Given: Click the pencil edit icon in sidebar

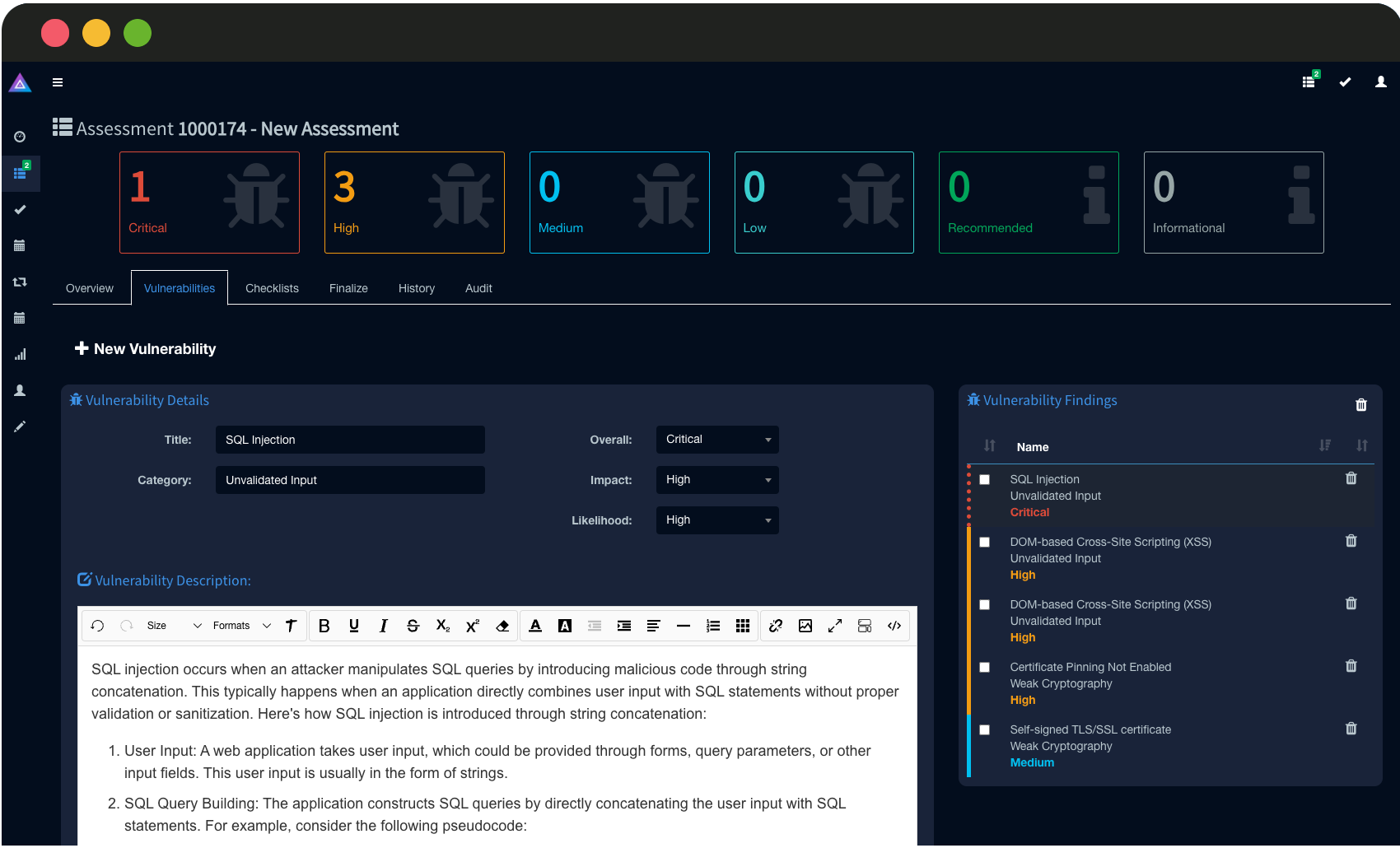Looking at the screenshot, I should (20, 426).
